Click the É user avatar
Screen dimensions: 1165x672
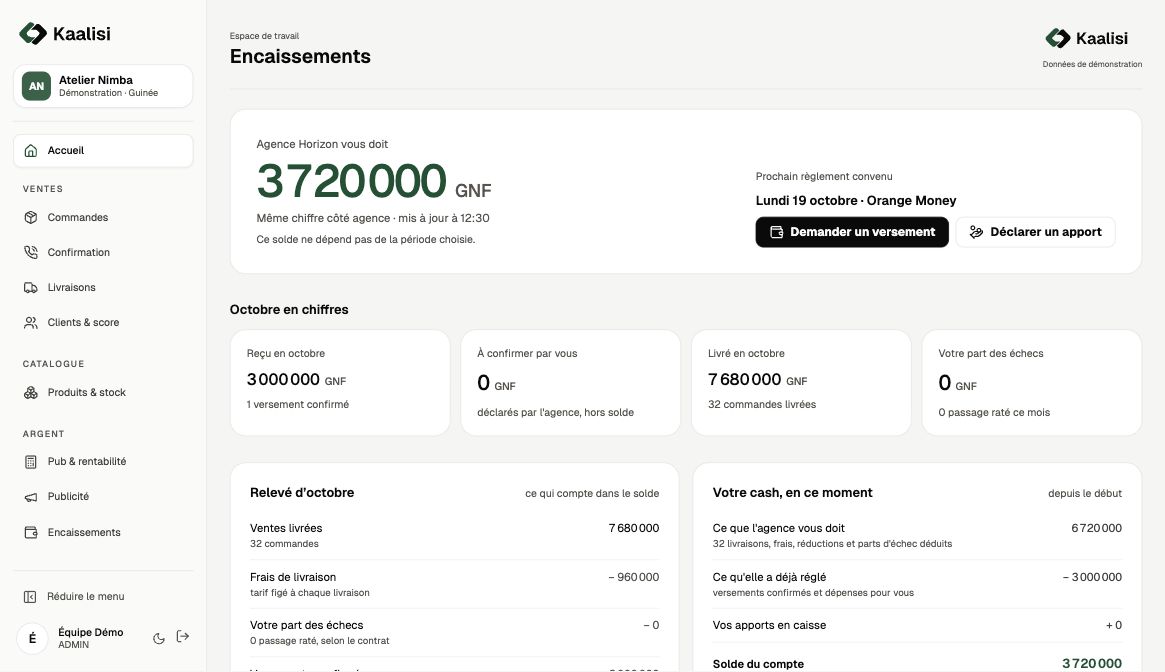(x=32, y=639)
